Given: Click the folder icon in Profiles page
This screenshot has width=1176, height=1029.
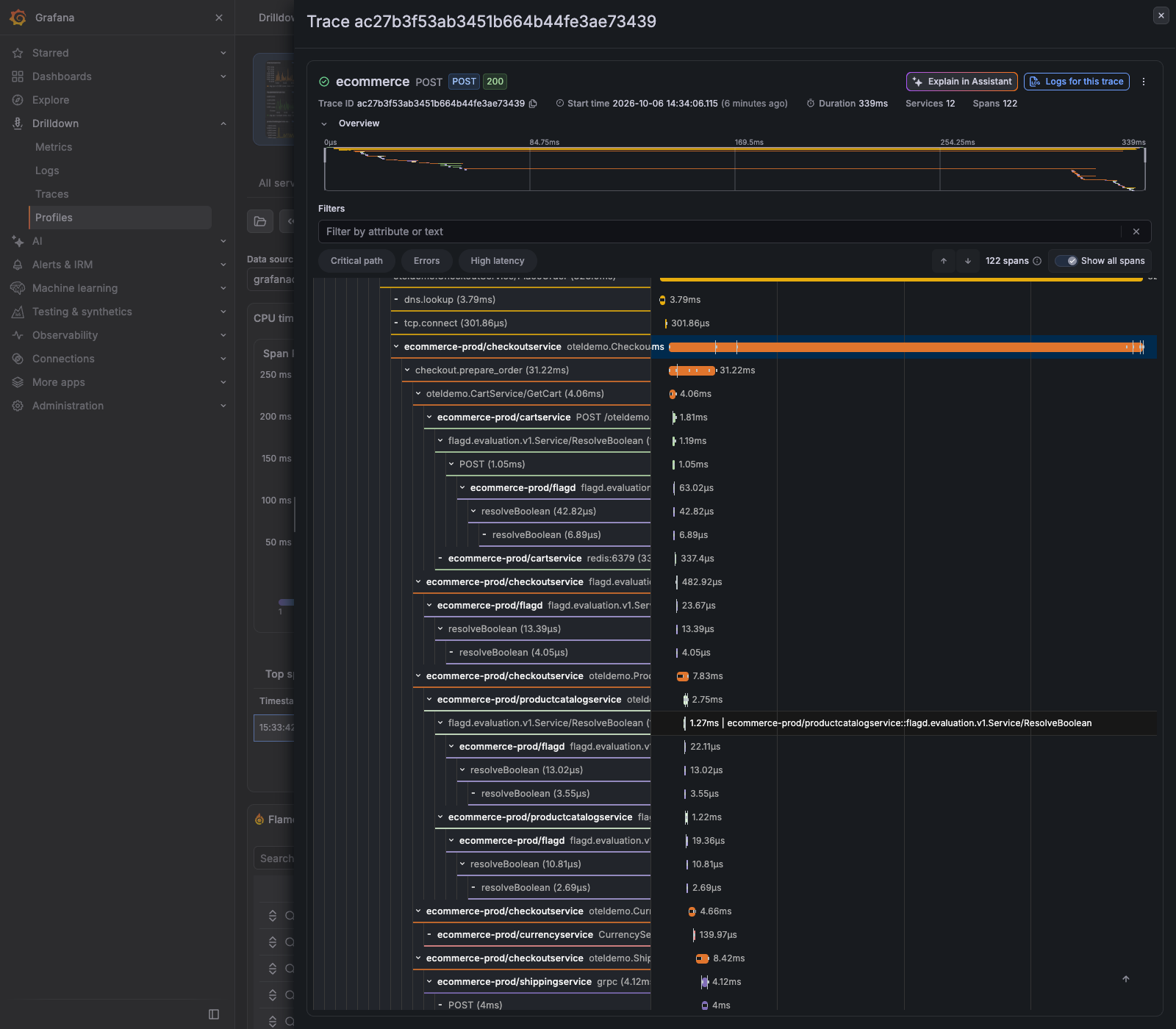Looking at the screenshot, I should click(260, 221).
